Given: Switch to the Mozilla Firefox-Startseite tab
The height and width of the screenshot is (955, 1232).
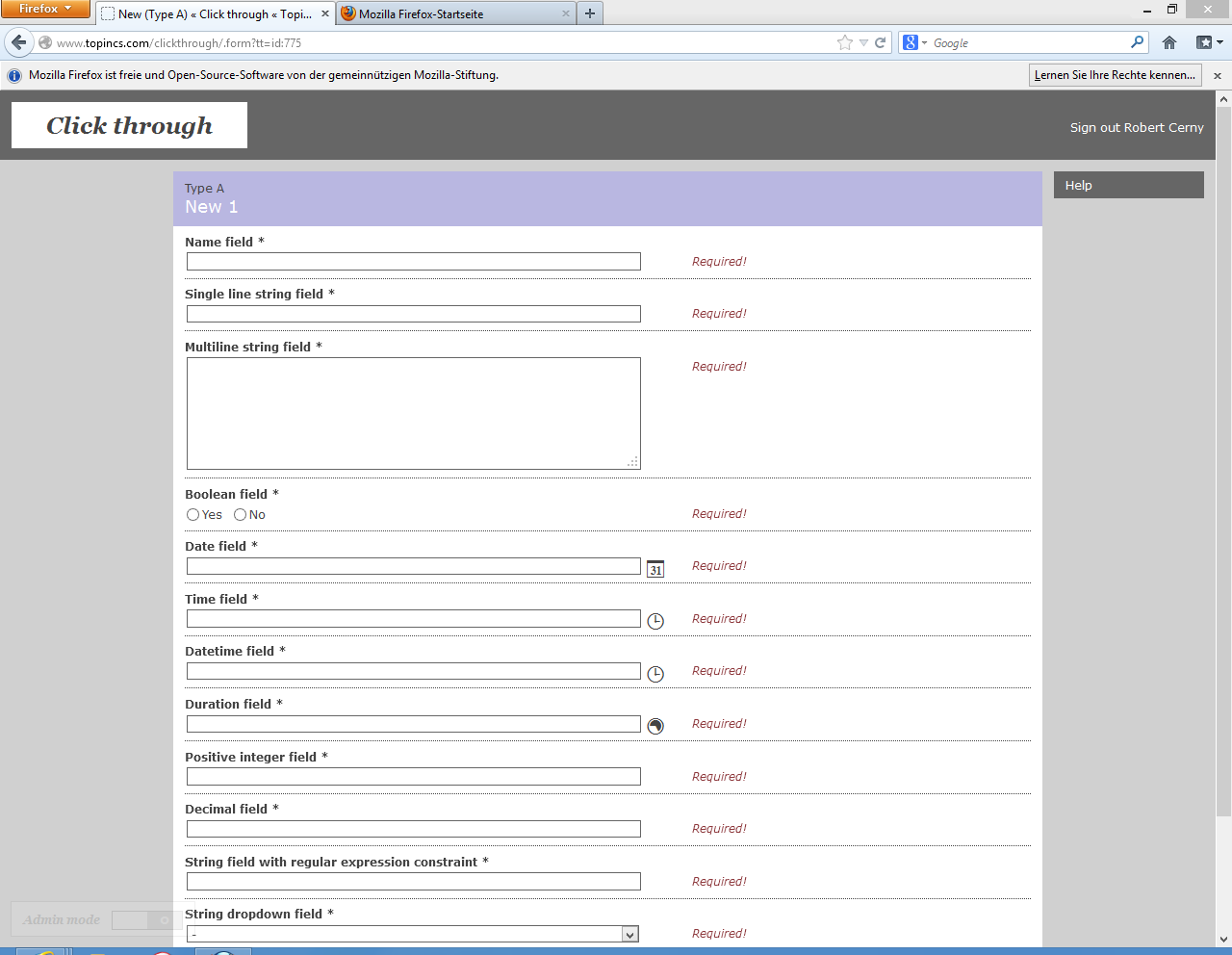Looking at the screenshot, I should click(452, 13).
